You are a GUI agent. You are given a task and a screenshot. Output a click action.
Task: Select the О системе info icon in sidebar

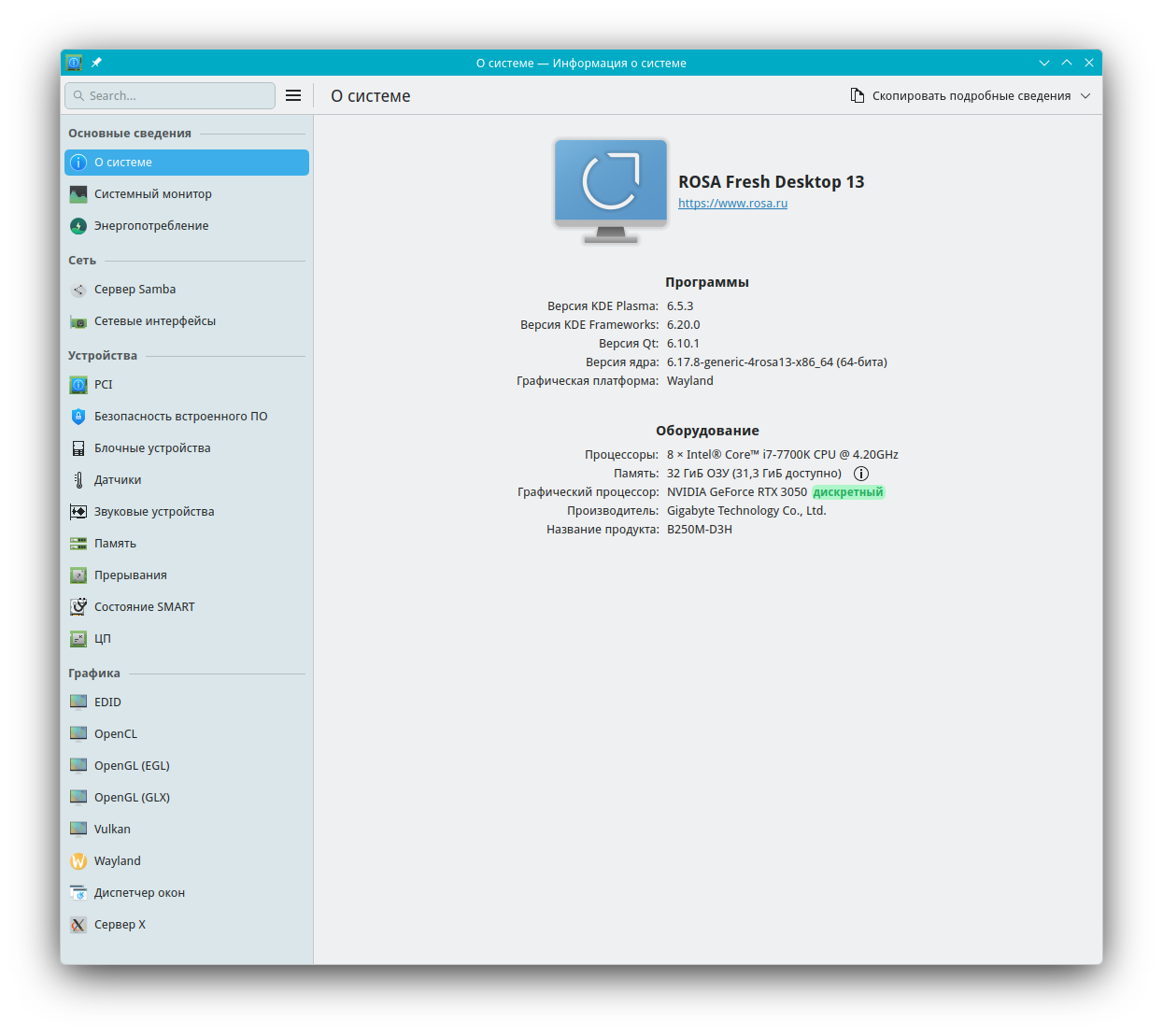tap(78, 163)
